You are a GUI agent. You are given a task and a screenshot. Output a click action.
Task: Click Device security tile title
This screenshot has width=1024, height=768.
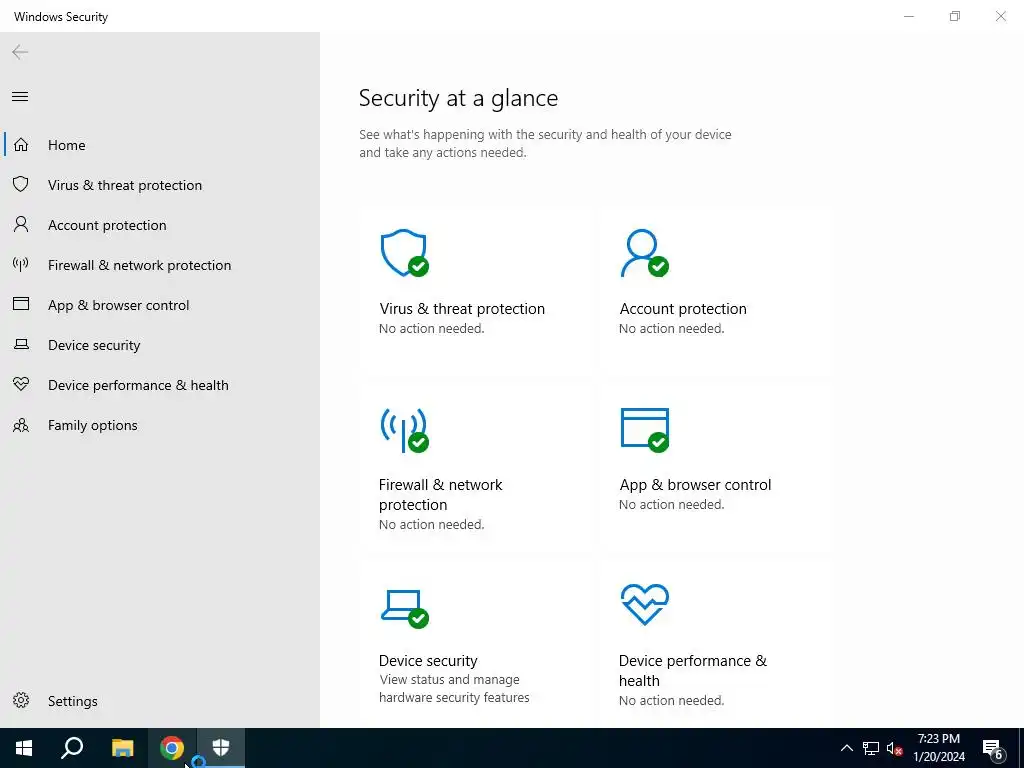[x=428, y=660]
